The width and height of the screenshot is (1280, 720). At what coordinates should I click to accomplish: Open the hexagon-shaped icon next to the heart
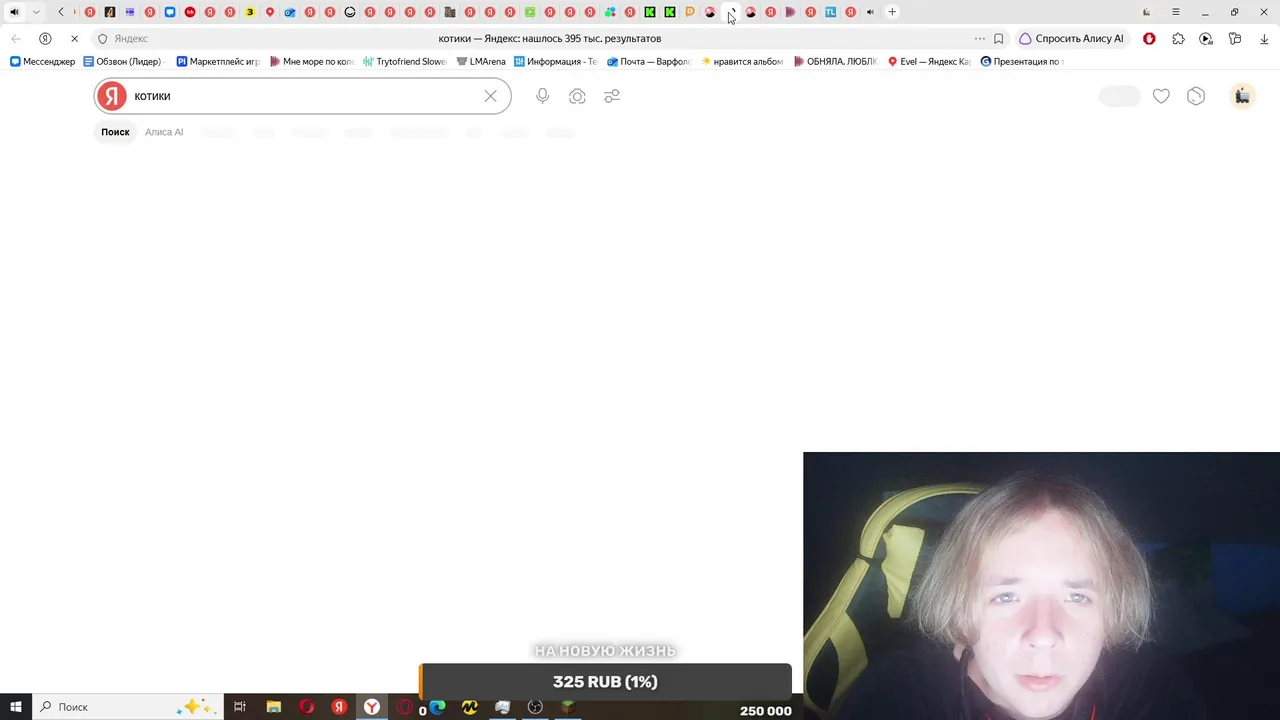click(x=1196, y=96)
